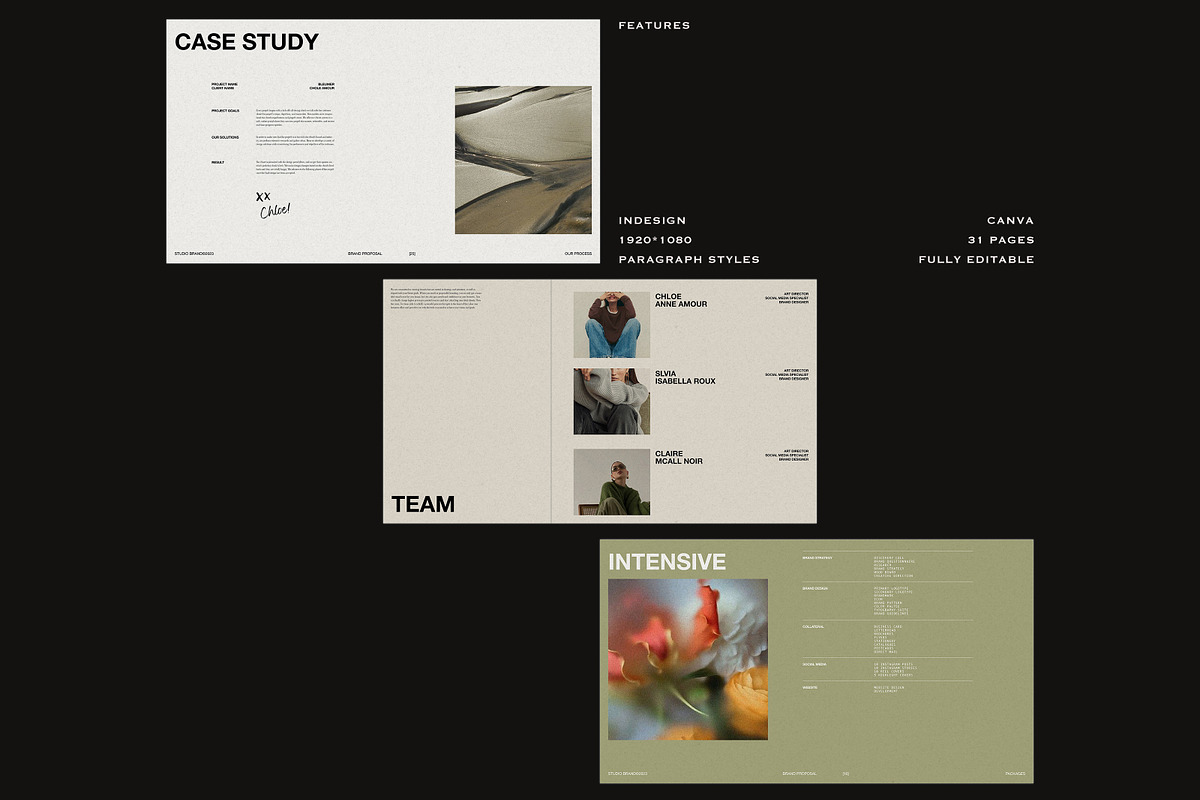Click 'BRAND PROPOSAL' footer on Case Study slide
The width and height of the screenshot is (1200, 800).
pos(364,254)
